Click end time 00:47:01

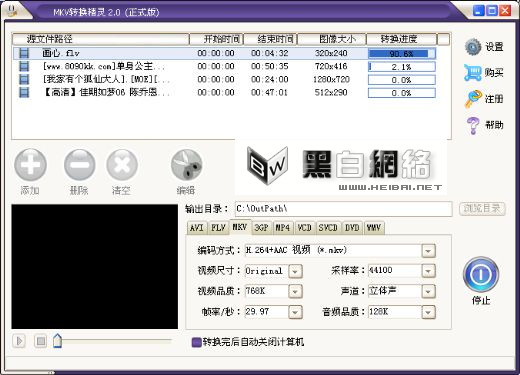click(x=270, y=92)
